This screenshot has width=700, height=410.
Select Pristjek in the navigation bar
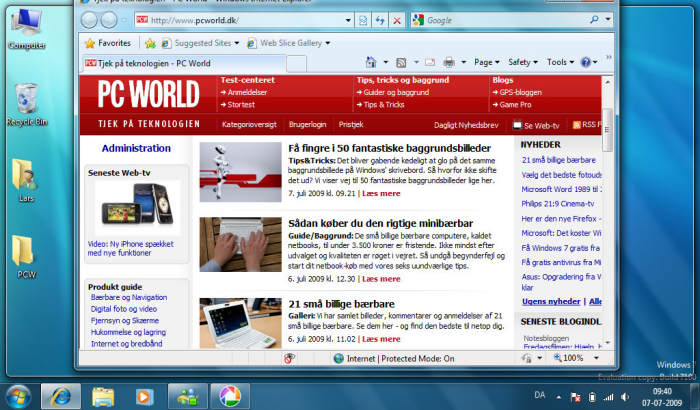[x=351, y=125]
